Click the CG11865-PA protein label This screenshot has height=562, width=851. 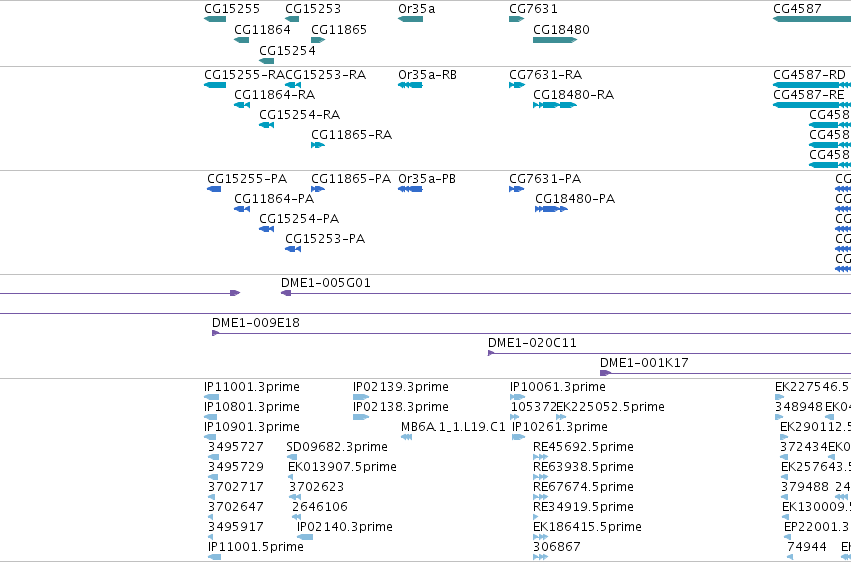click(351, 178)
